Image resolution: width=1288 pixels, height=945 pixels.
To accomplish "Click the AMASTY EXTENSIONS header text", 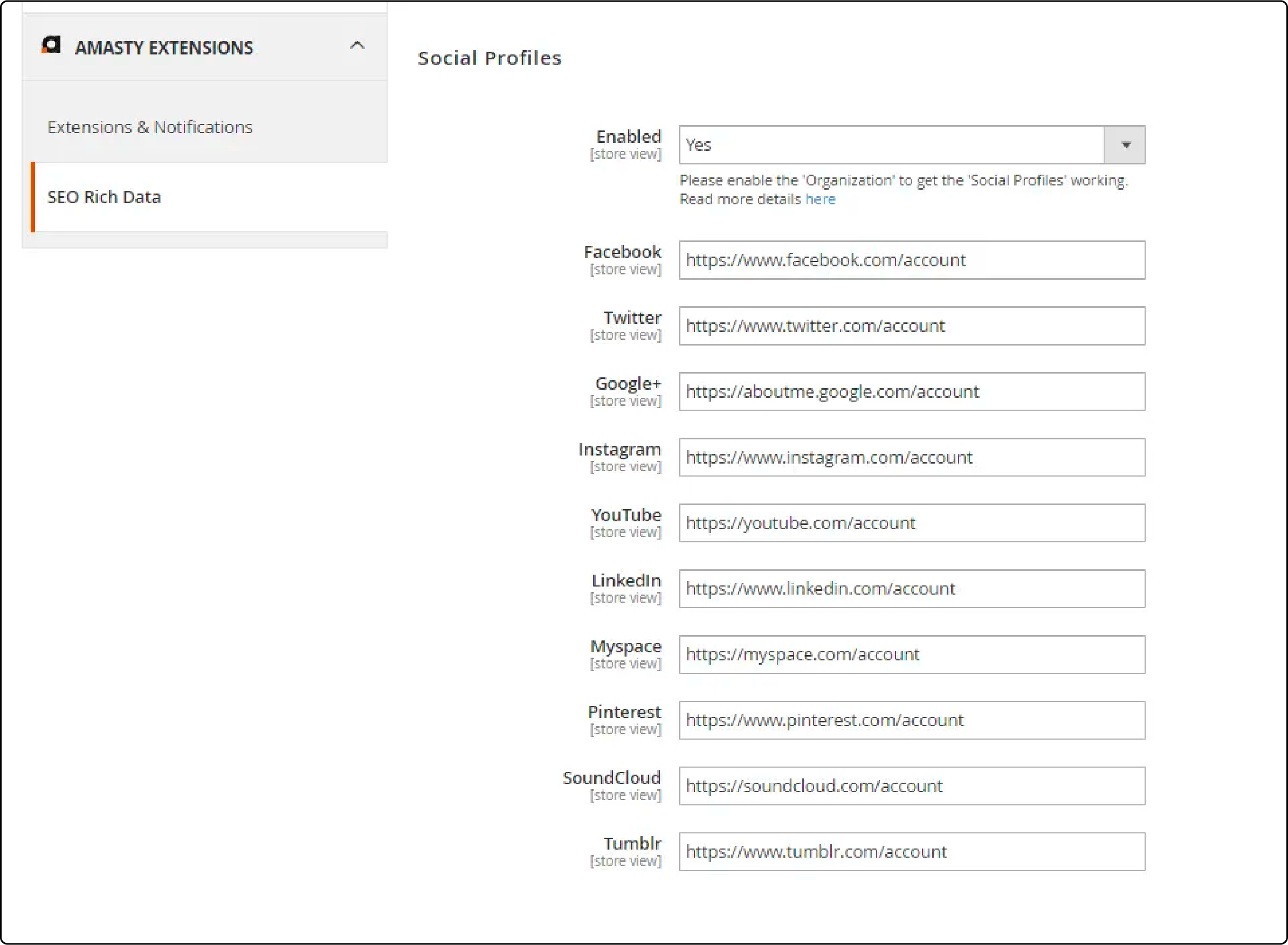I will pos(164,47).
